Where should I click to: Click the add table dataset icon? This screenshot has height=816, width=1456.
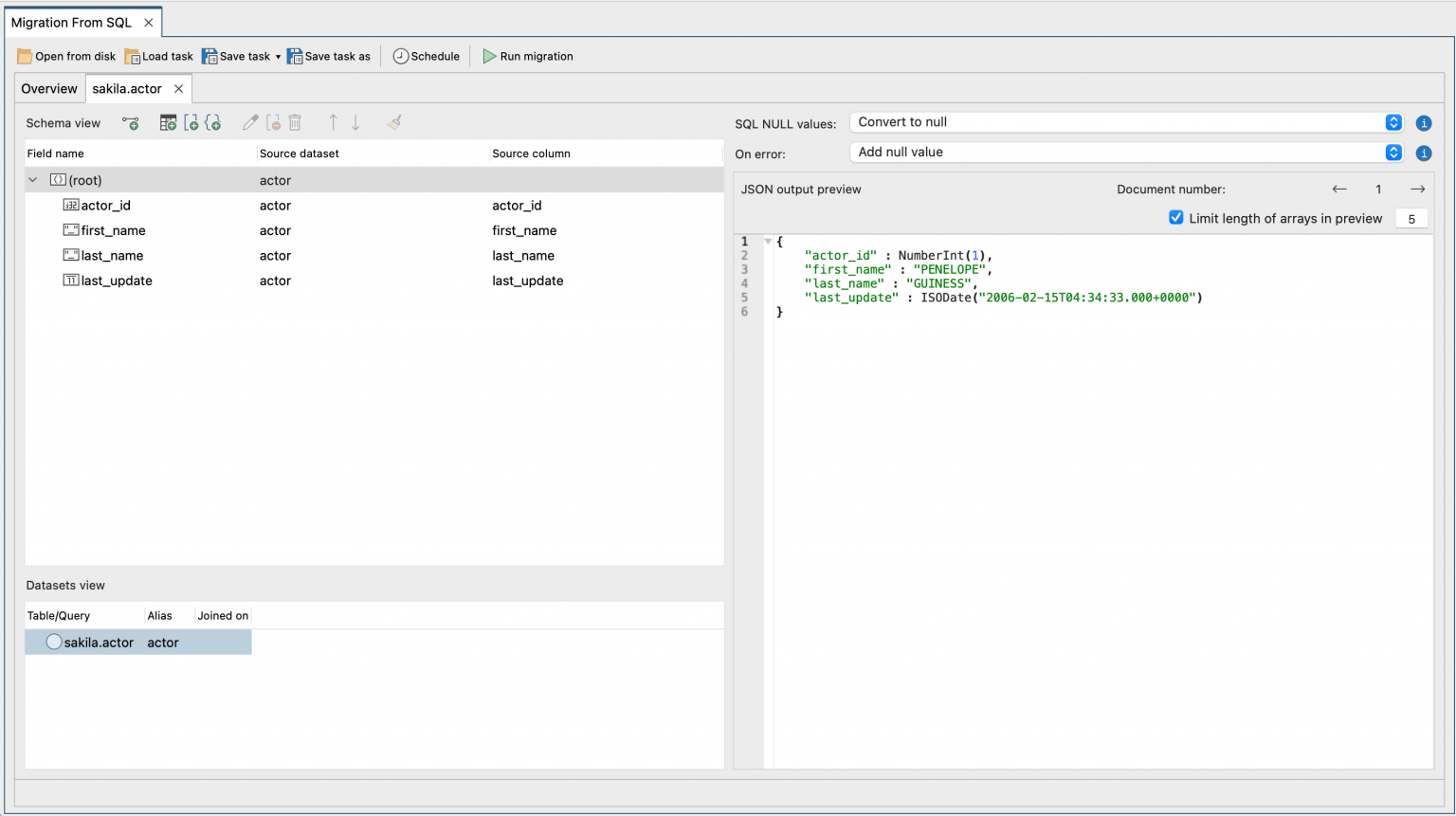pyautogui.click(x=168, y=123)
